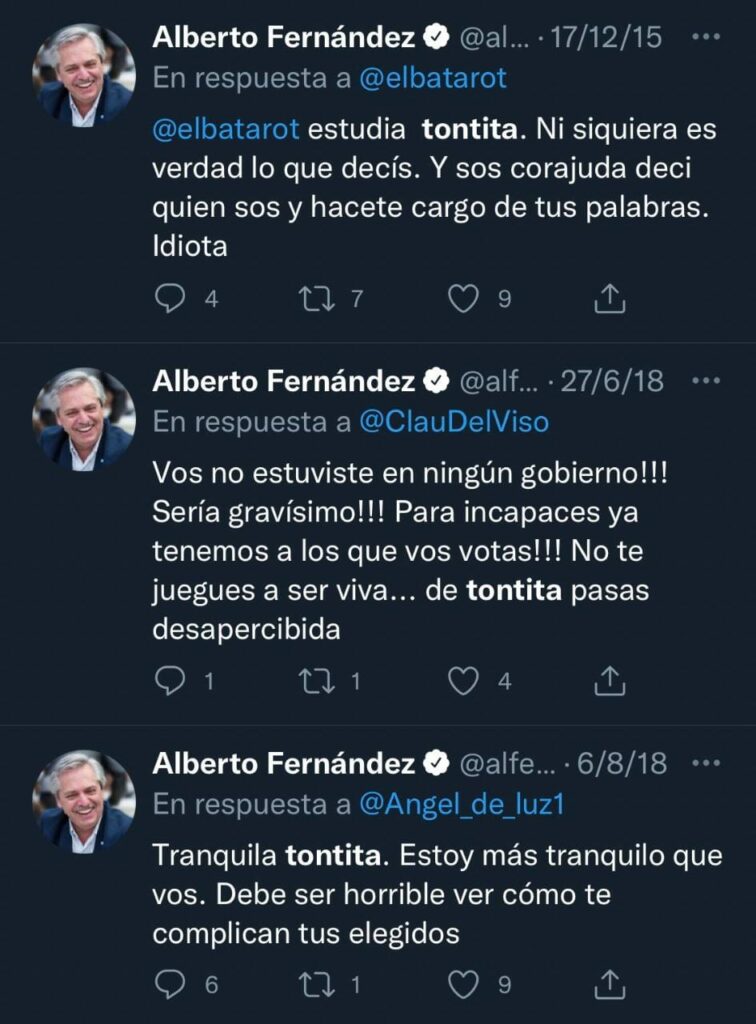This screenshot has height=1024, width=756.
Task: Open more options on the 6/8/18 tweet
Action: (x=706, y=763)
